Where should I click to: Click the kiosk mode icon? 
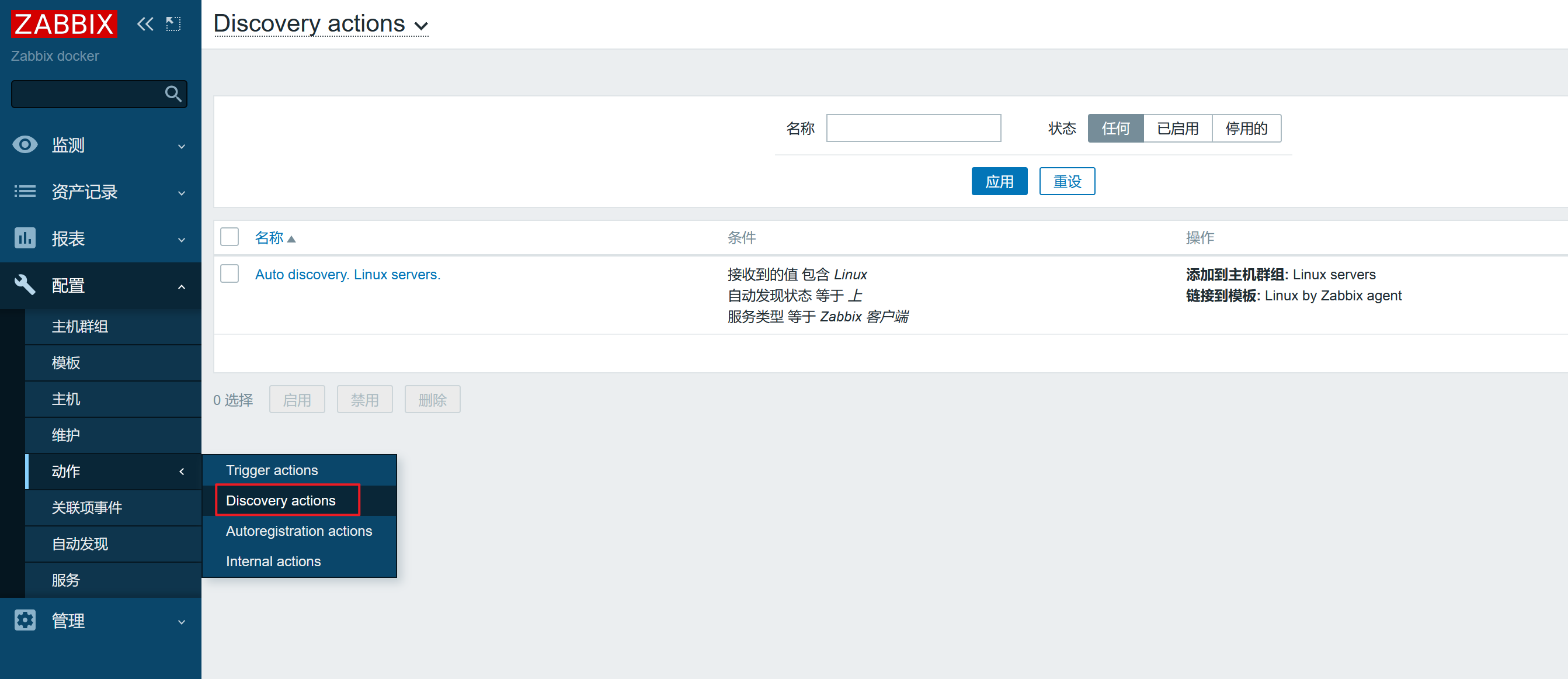coord(173,24)
